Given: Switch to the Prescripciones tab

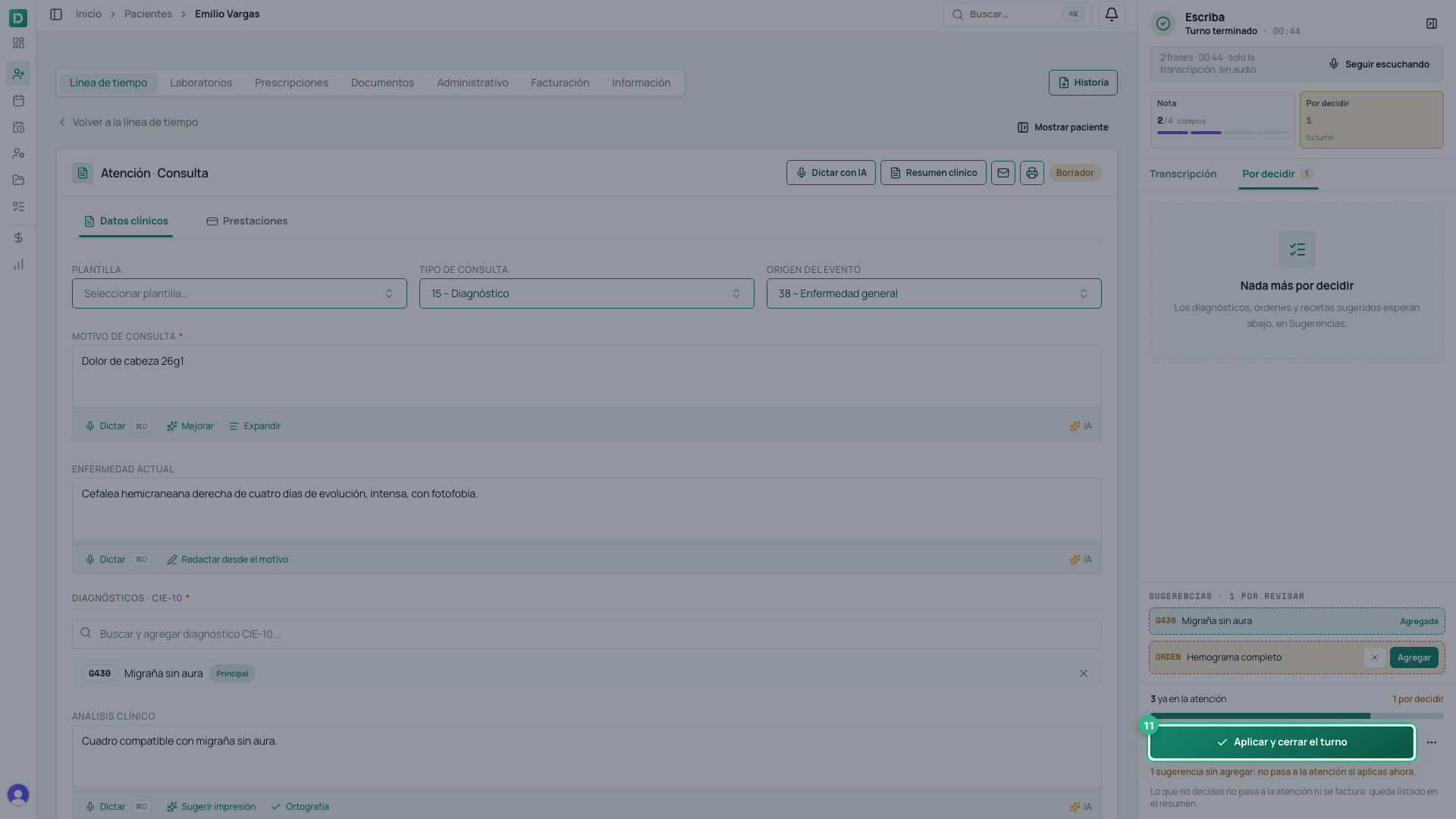Looking at the screenshot, I should coord(291,83).
